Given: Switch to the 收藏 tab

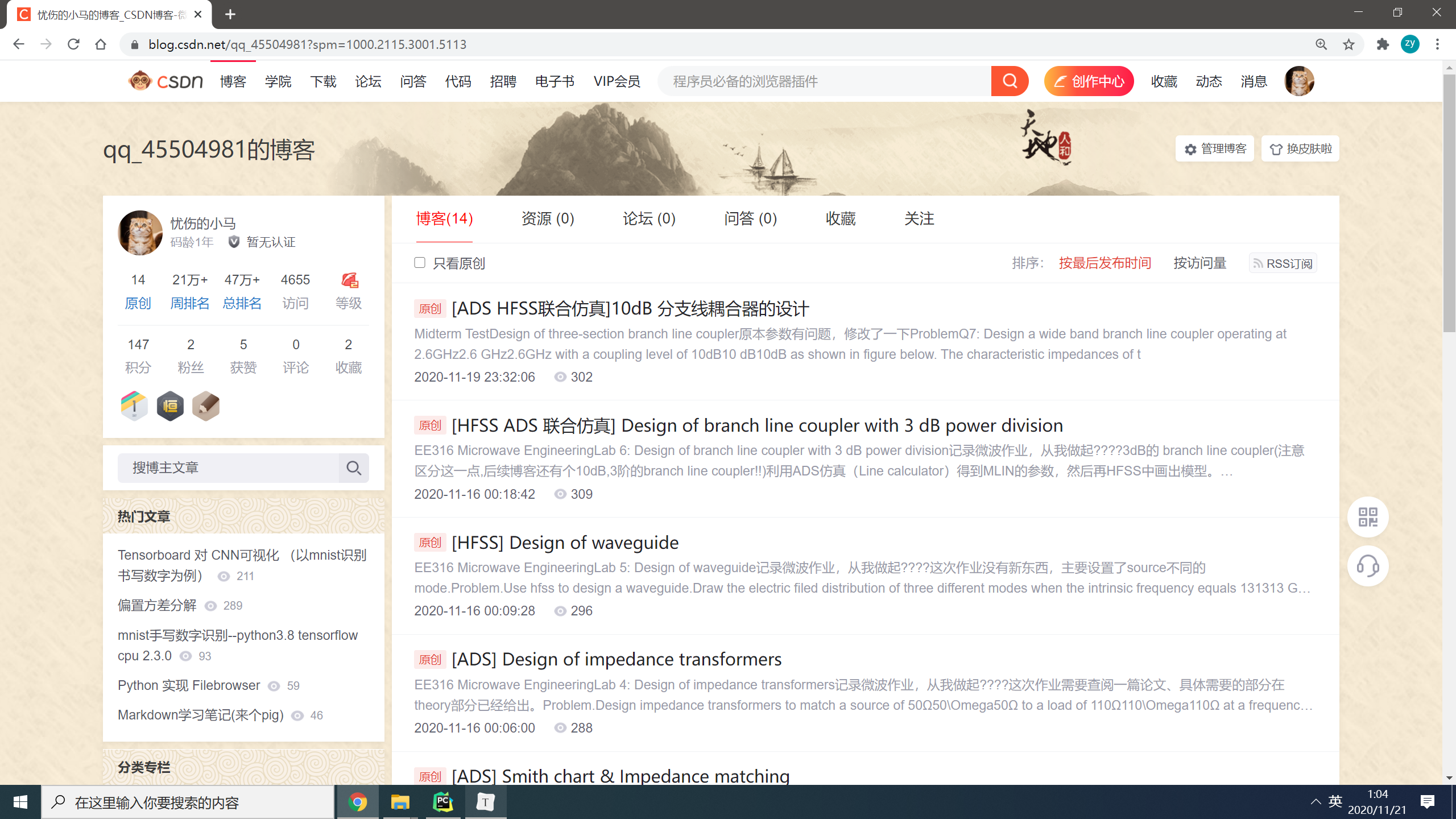Looking at the screenshot, I should click(x=841, y=219).
